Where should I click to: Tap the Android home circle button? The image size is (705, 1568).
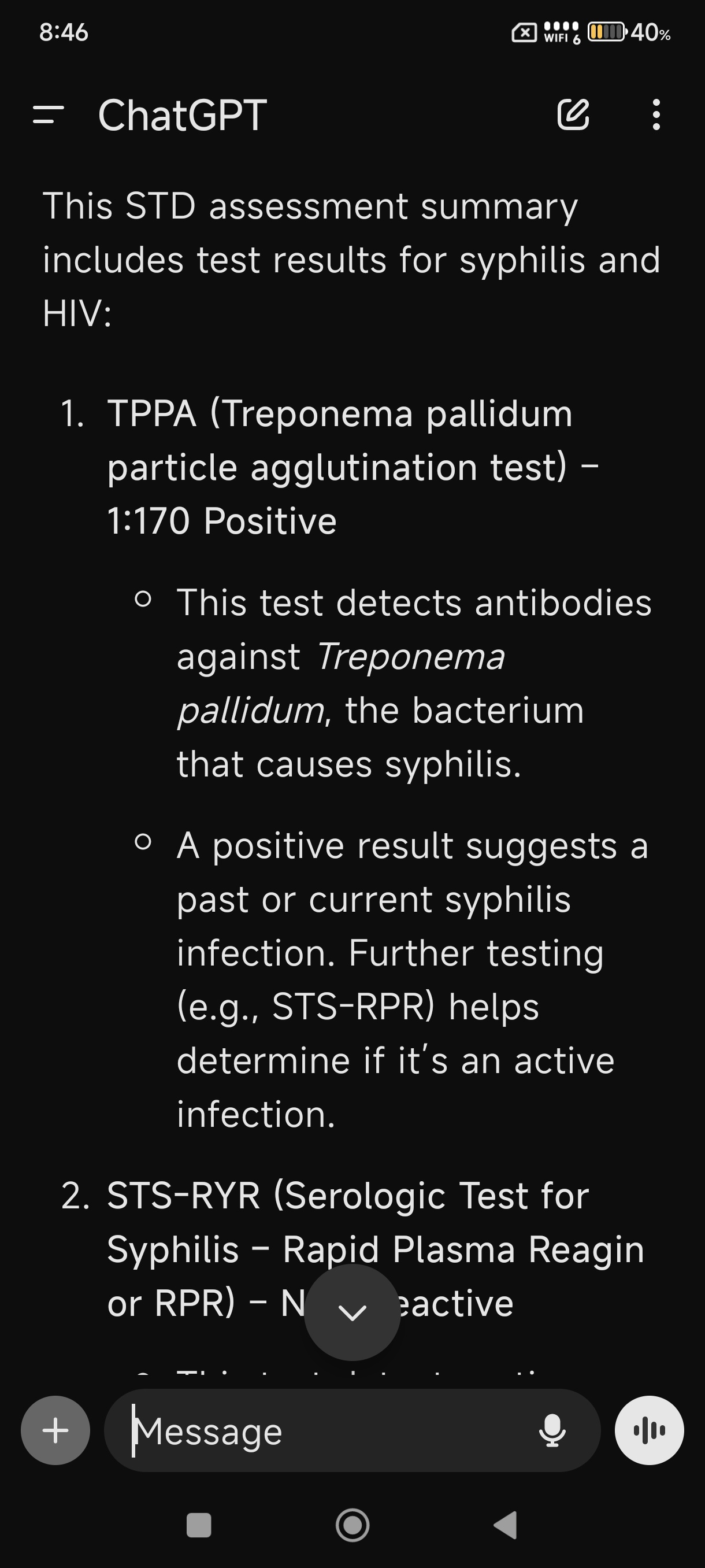(x=353, y=1525)
